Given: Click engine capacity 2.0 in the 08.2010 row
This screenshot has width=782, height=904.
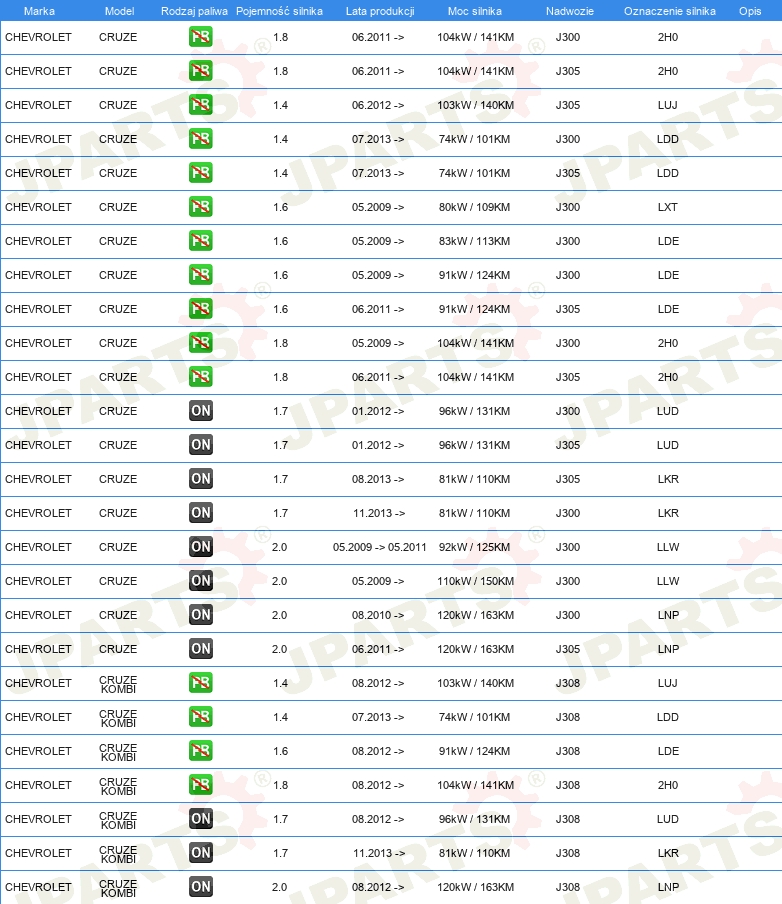Looking at the screenshot, I should pyautogui.click(x=280, y=615).
